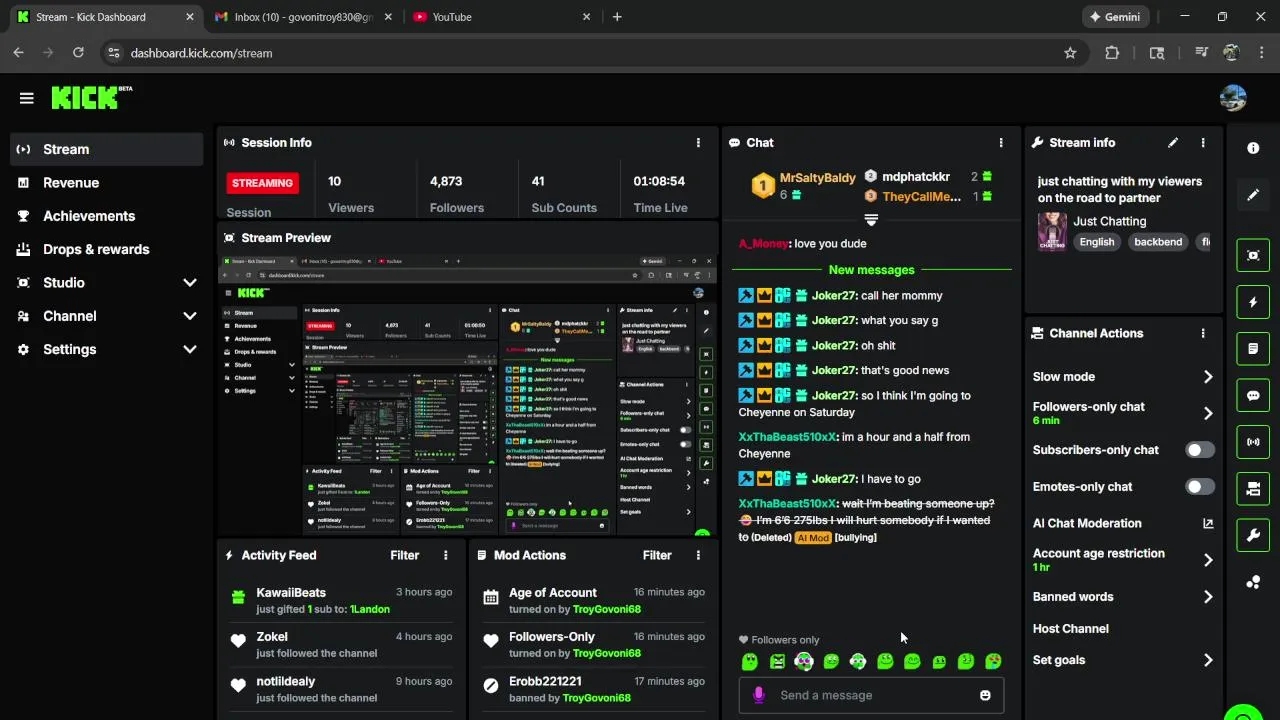The width and height of the screenshot is (1280, 720).
Task: Insert the angry green emote
Action: pos(777,661)
